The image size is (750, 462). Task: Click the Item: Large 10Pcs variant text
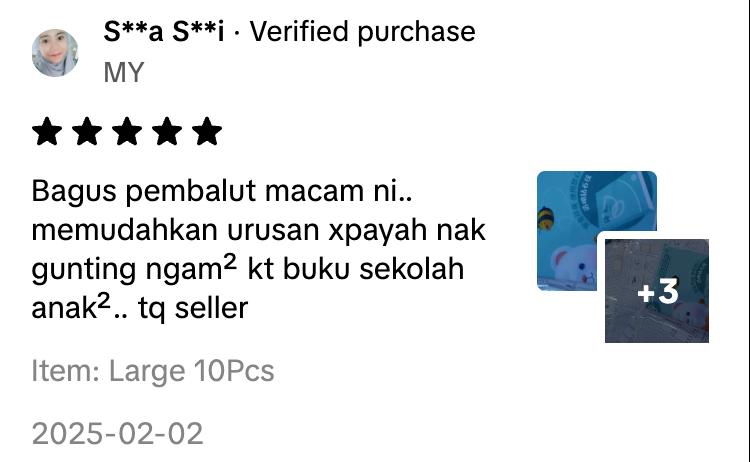pyautogui.click(x=153, y=371)
